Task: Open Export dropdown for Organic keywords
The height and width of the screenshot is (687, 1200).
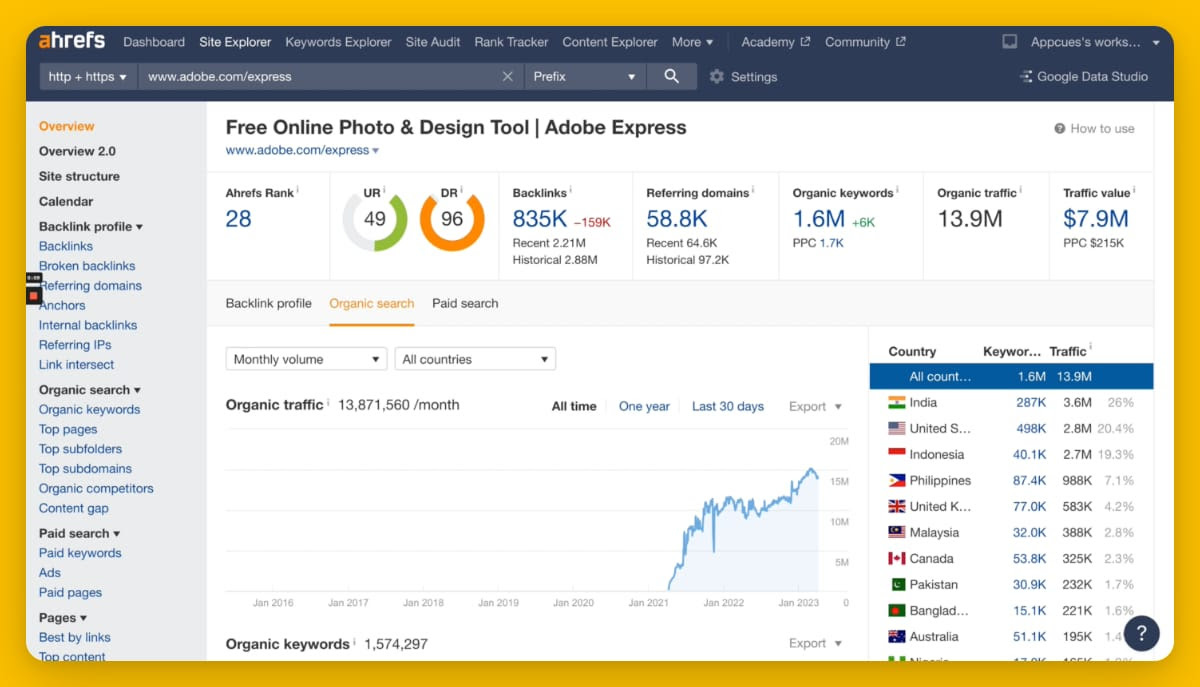Action: (x=815, y=643)
